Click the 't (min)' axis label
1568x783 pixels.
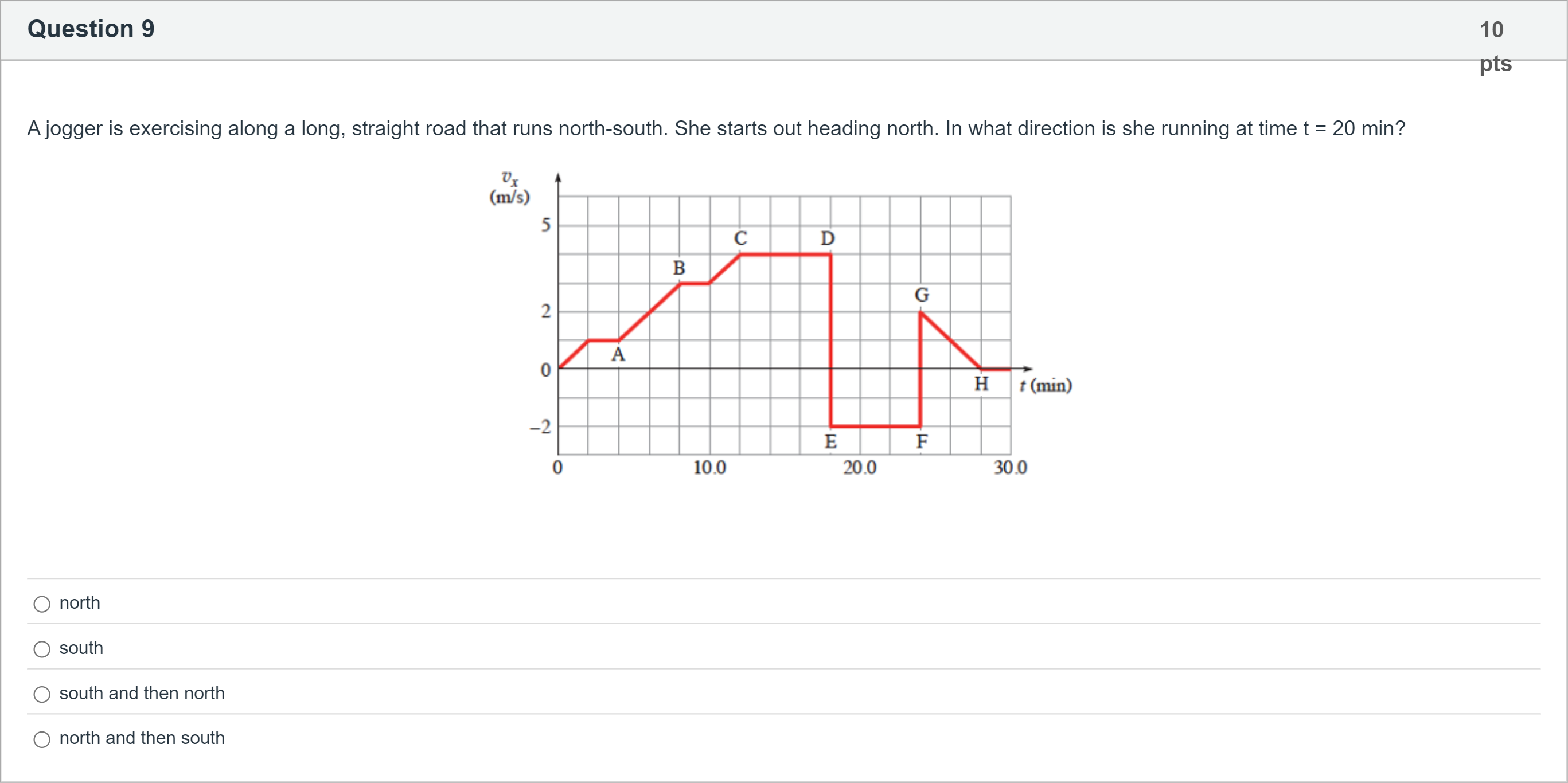(1046, 385)
